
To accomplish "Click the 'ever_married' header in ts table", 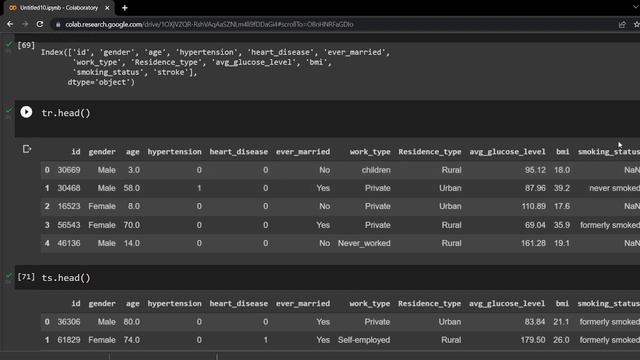I will tap(303, 304).
